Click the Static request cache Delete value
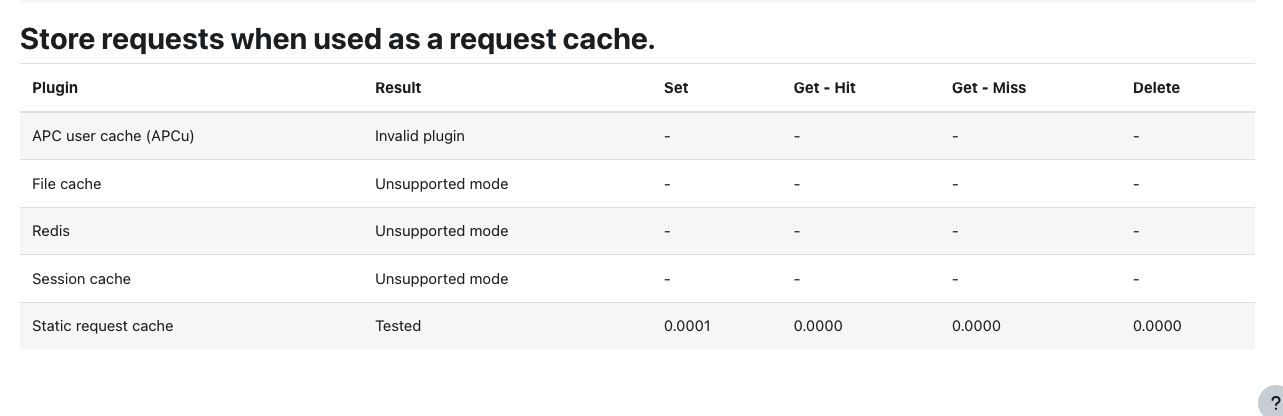Viewport: 1283px width, 416px height. (1157, 326)
